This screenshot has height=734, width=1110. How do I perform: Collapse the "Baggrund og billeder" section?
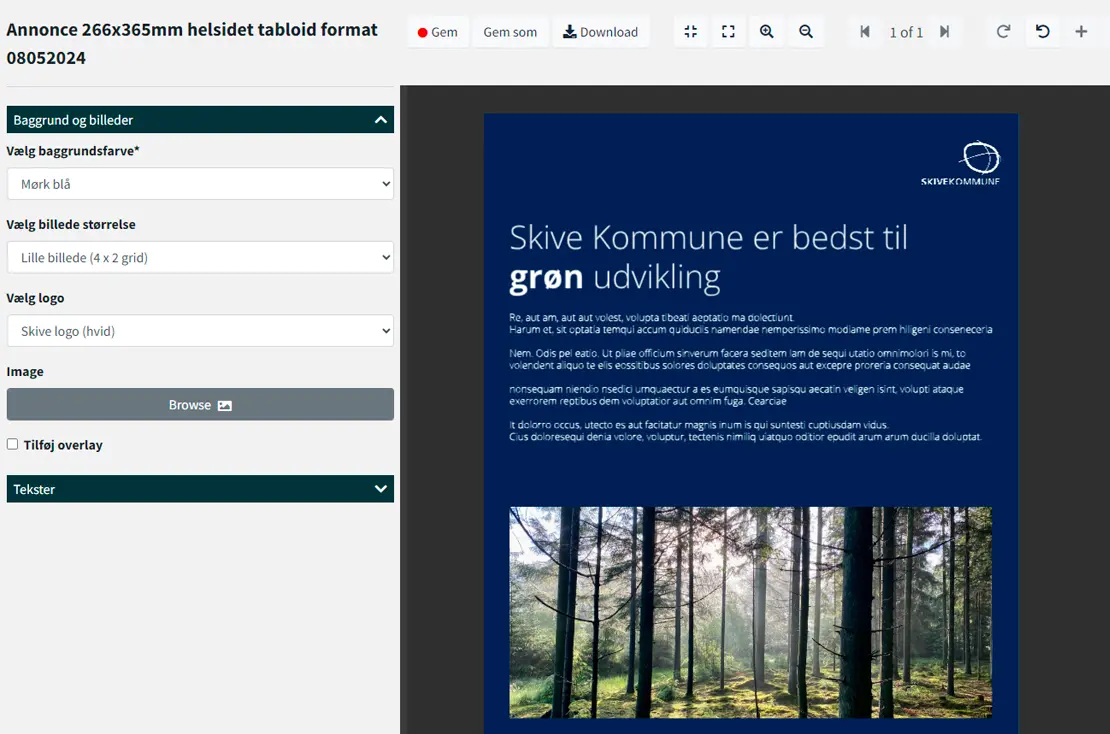[380, 119]
